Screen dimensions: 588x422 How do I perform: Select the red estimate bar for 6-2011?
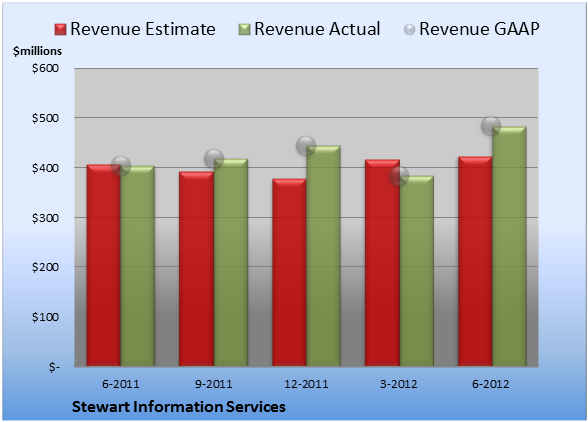pos(104,265)
